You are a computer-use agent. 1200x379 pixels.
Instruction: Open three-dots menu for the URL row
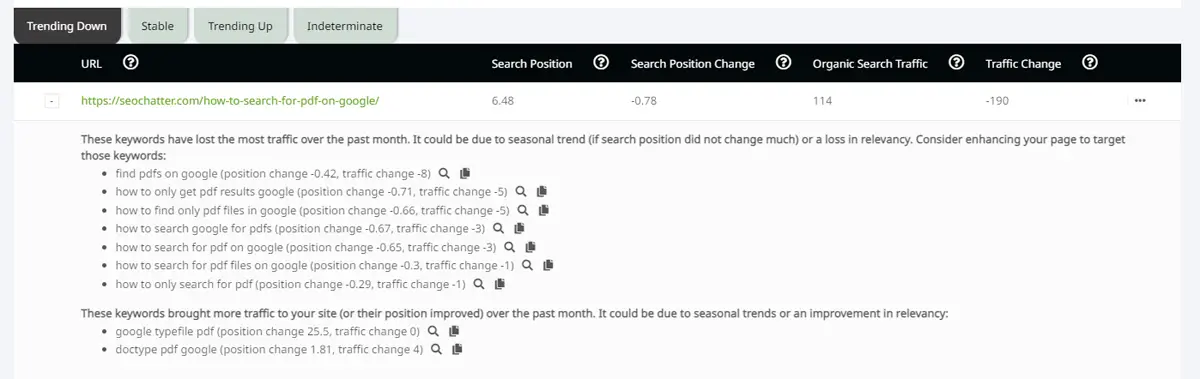pos(1140,101)
